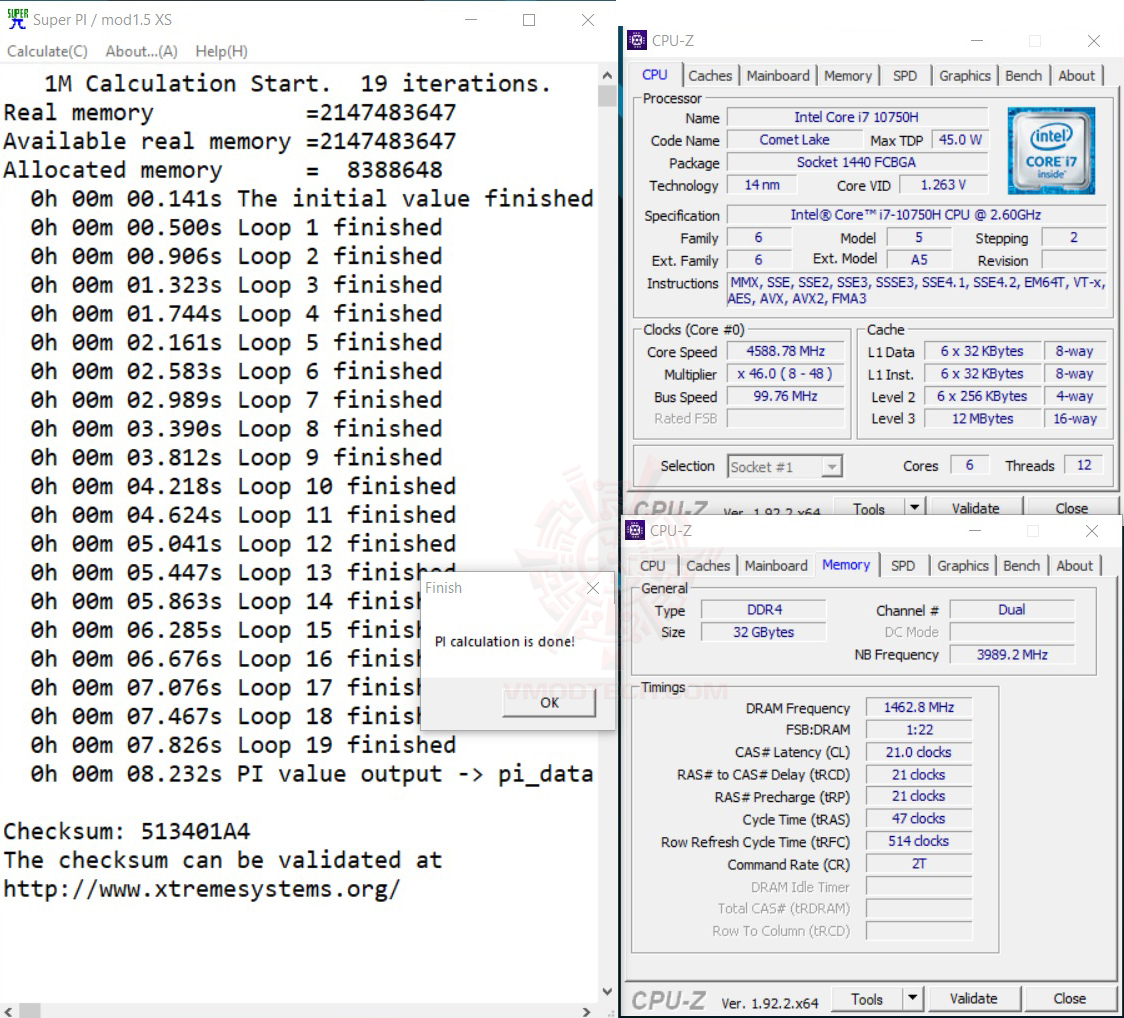Close the lower CPU-Z Memory window via title bar X

click(x=1091, y=531)
